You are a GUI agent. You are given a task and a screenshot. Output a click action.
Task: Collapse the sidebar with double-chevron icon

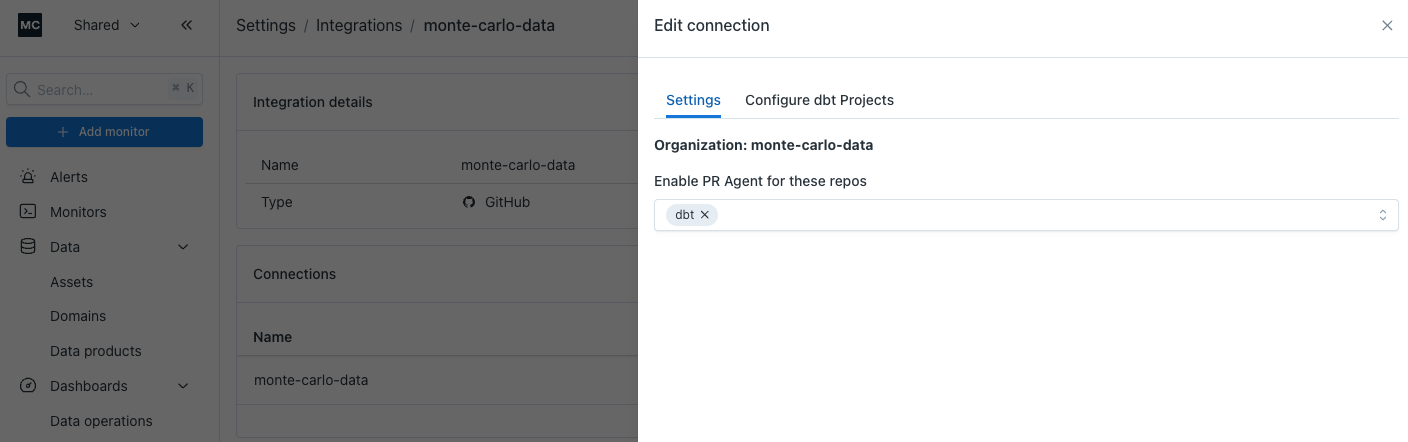coord(186,25)
